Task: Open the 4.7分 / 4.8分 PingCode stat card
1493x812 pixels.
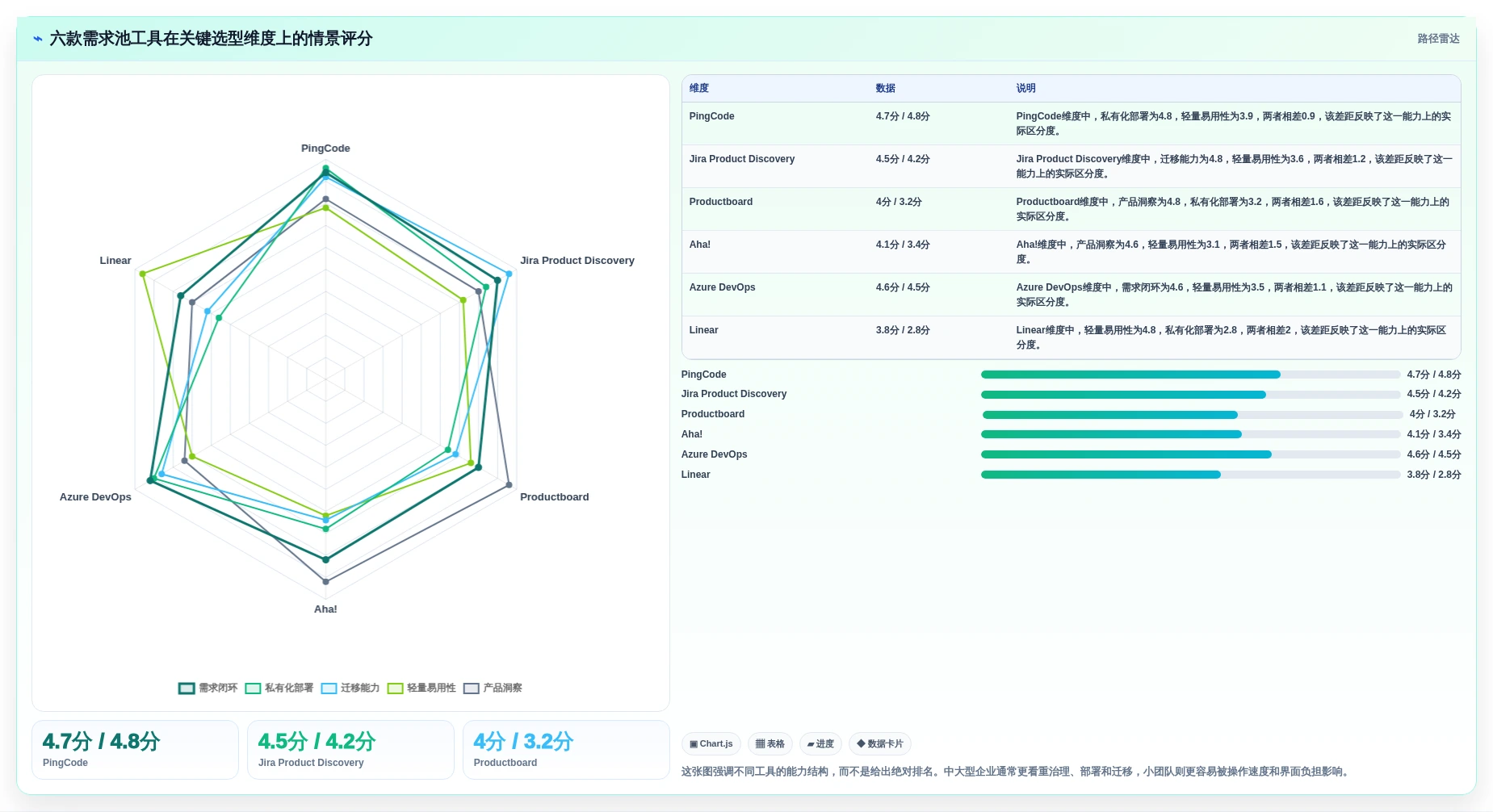Action: click(x=135, y=750)
